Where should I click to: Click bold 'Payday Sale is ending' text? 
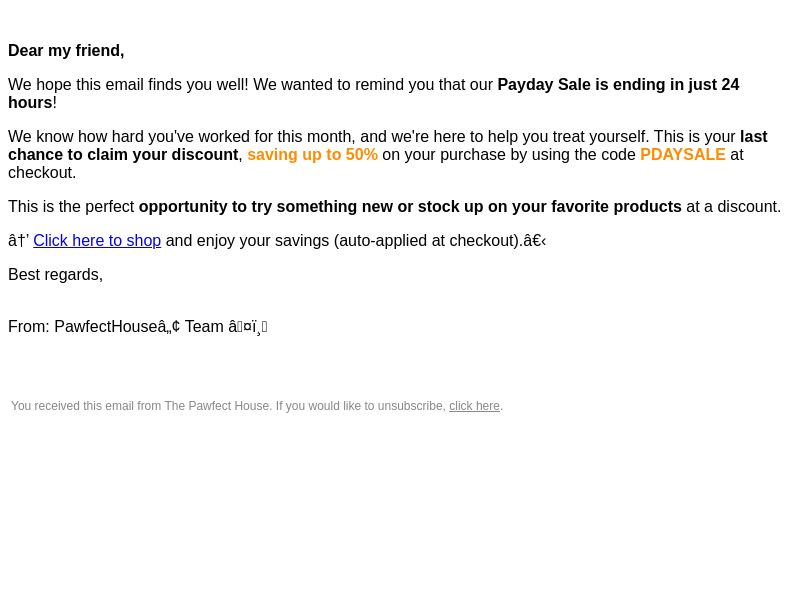pyautogui.click(x=581, y=84)
